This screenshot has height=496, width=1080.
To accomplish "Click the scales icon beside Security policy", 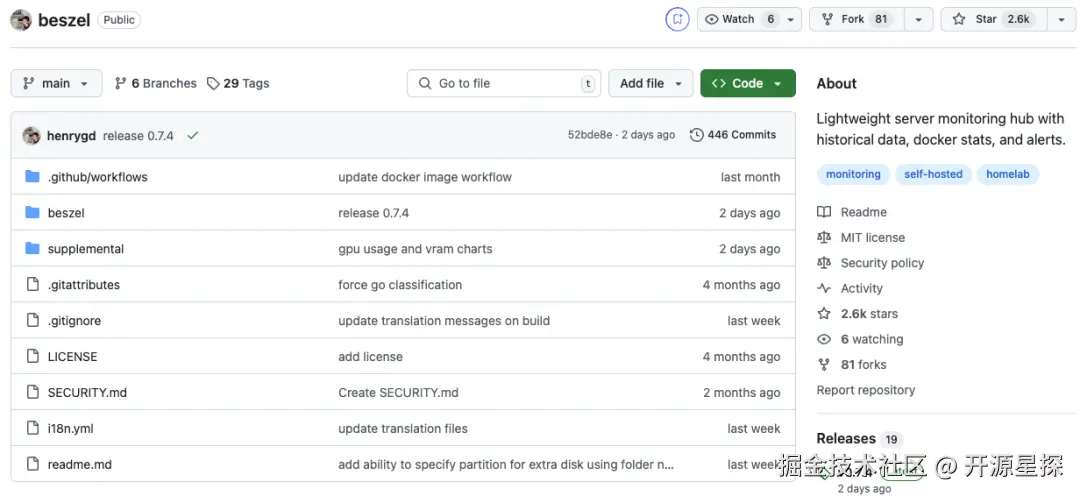I will (x=824, y=263).
